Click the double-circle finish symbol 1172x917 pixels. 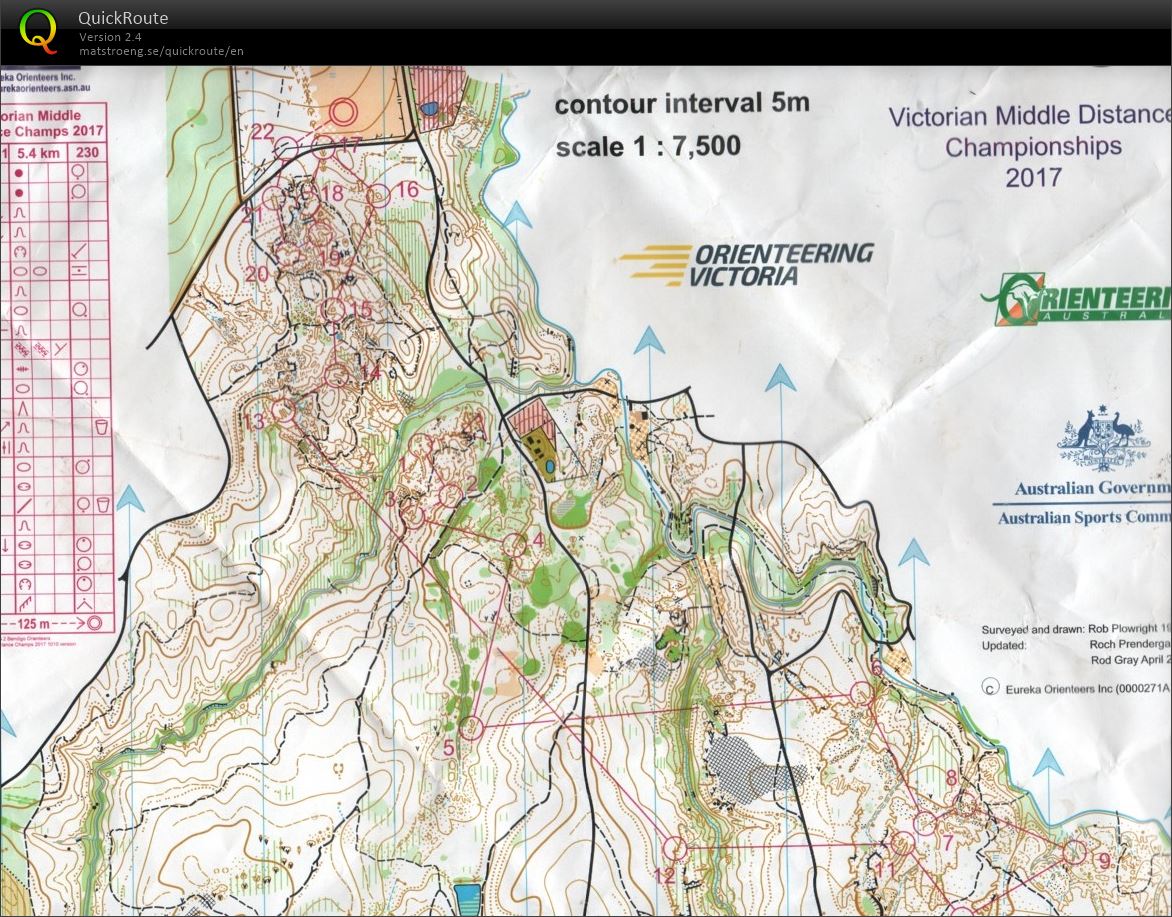pyautogui.click(x=343, y=111)
